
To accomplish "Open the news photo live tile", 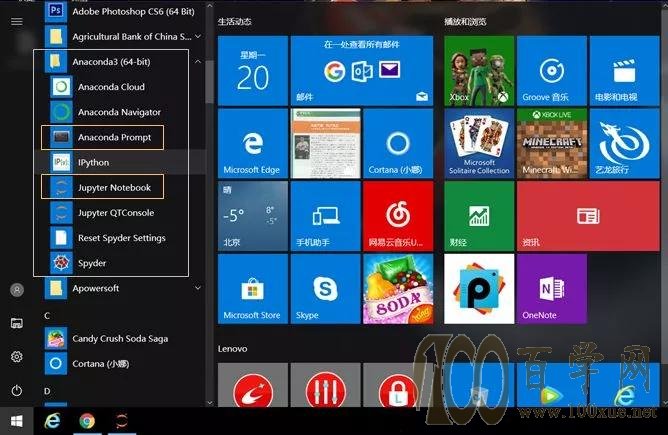I will point(326,144).
